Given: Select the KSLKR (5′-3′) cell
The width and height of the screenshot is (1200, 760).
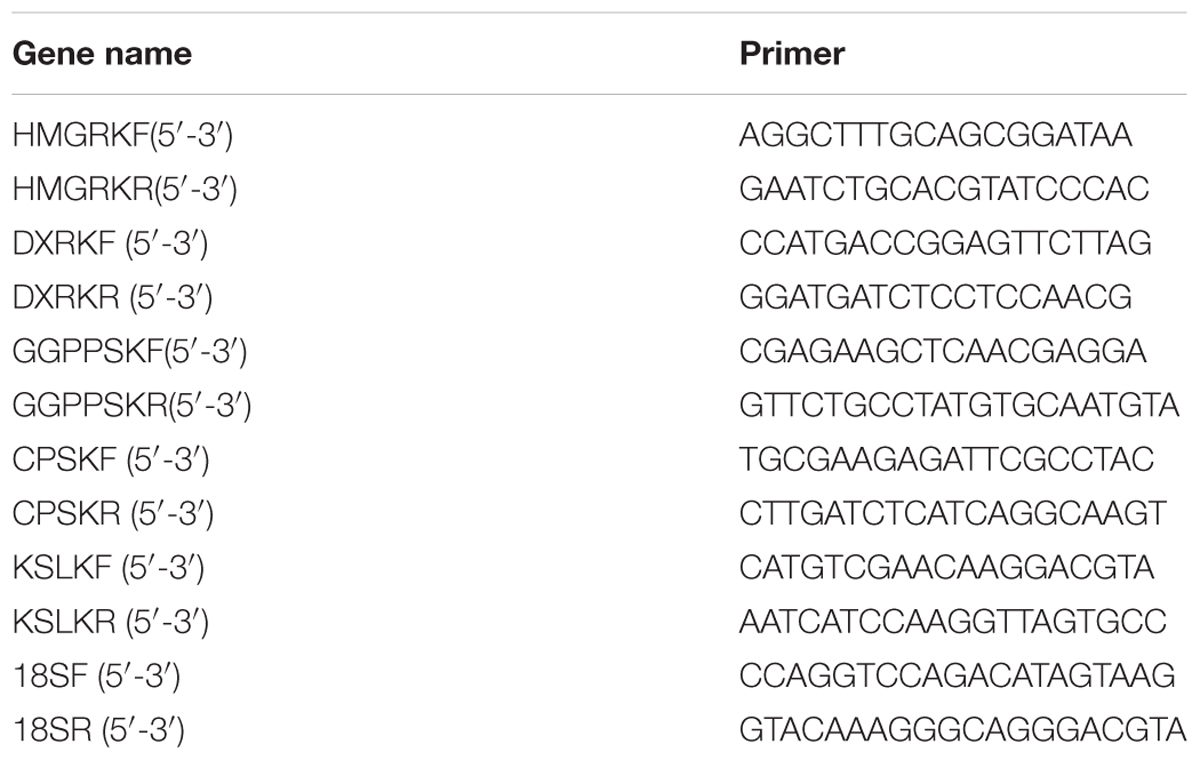Looking at the screenshot, I should (x=110, y=621).
